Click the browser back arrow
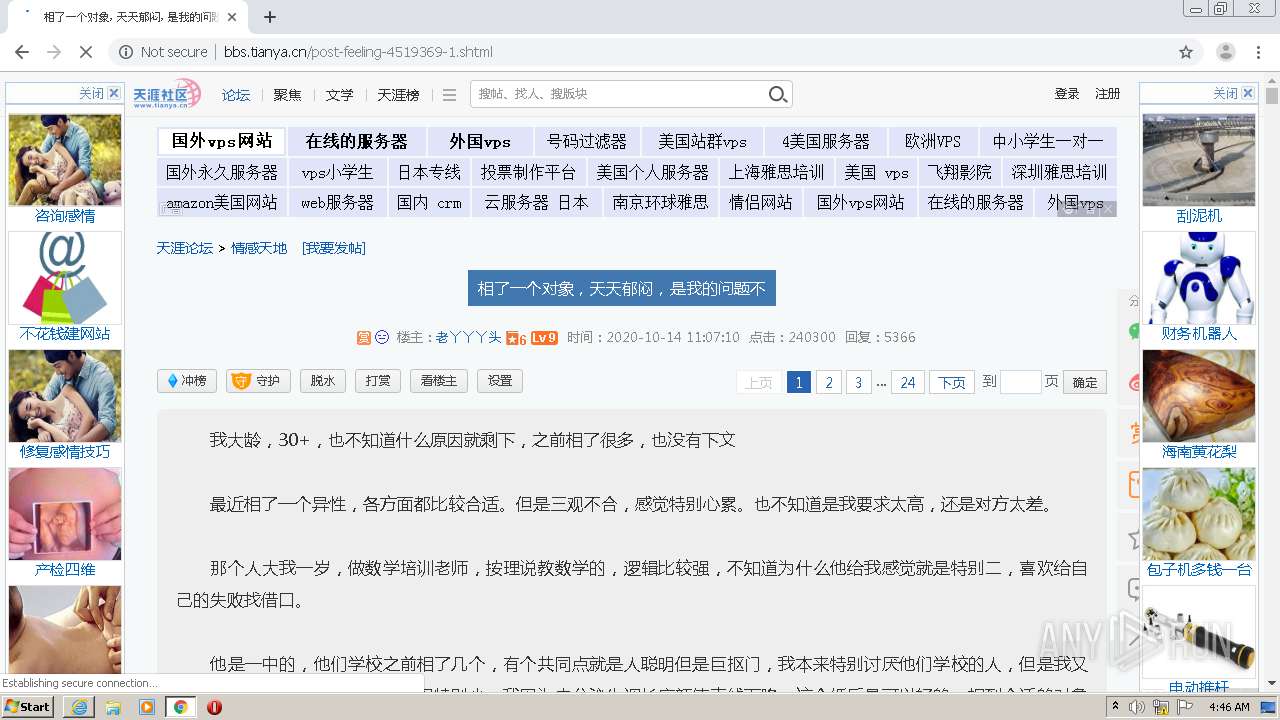The width and height of the screenshot is (1280, 720). point(22,52)
